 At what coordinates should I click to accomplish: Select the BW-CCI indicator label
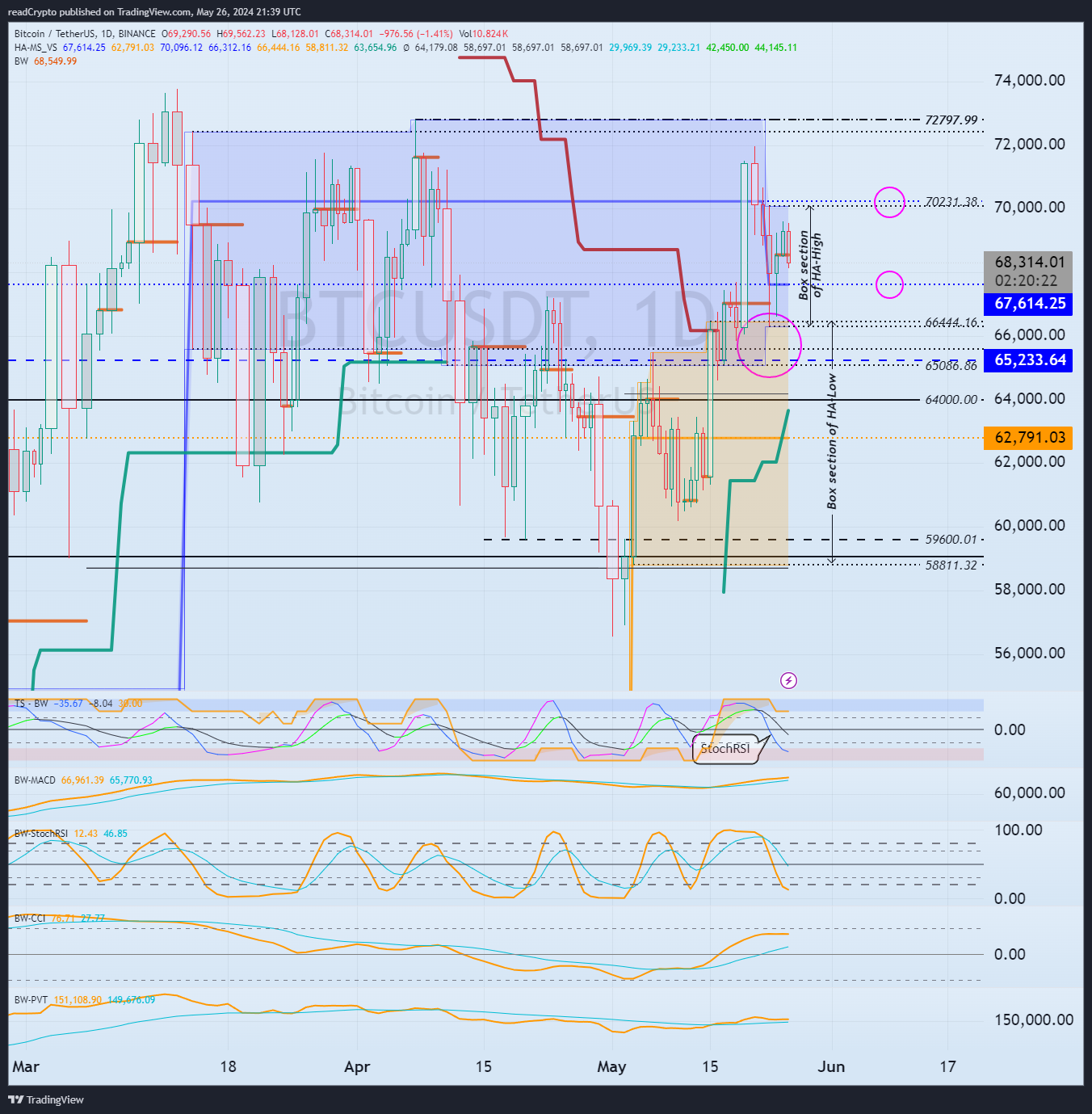[30, 918]
